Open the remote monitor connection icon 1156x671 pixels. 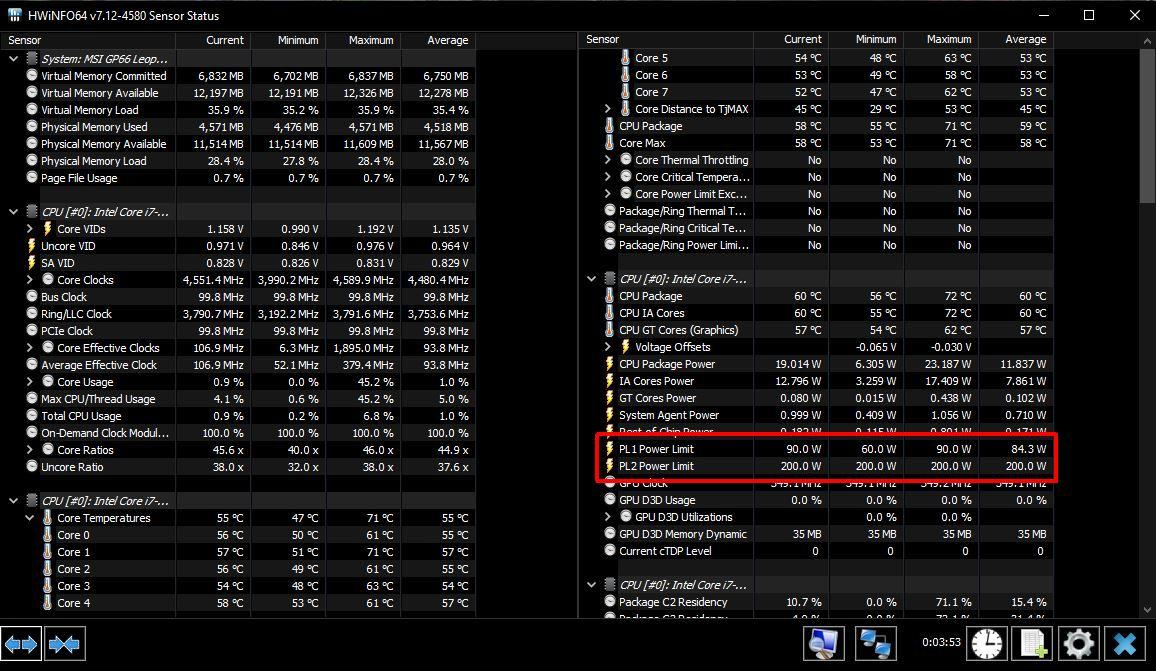[x=824, y=644]
